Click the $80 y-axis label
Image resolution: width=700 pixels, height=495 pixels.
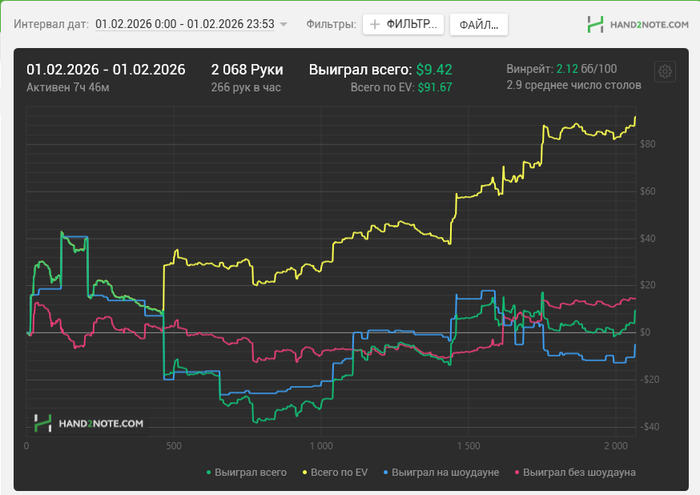648,144
